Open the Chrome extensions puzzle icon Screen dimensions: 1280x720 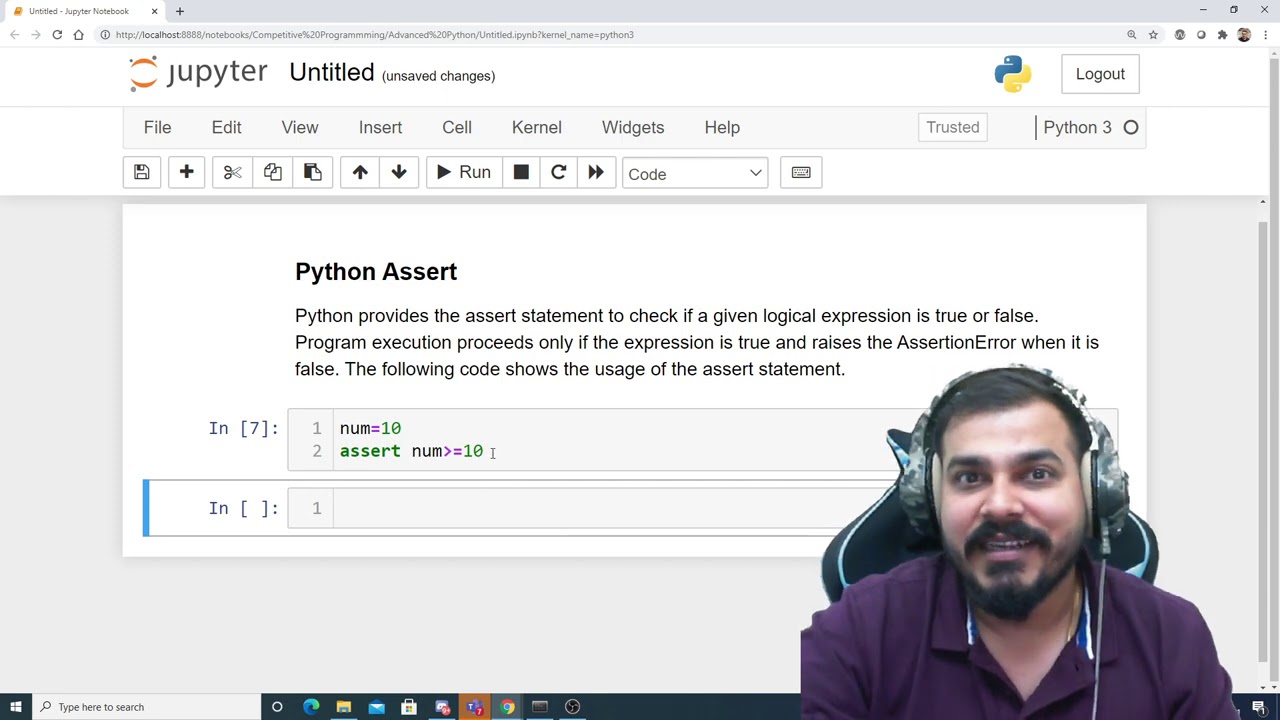[x=1222, y=35]
